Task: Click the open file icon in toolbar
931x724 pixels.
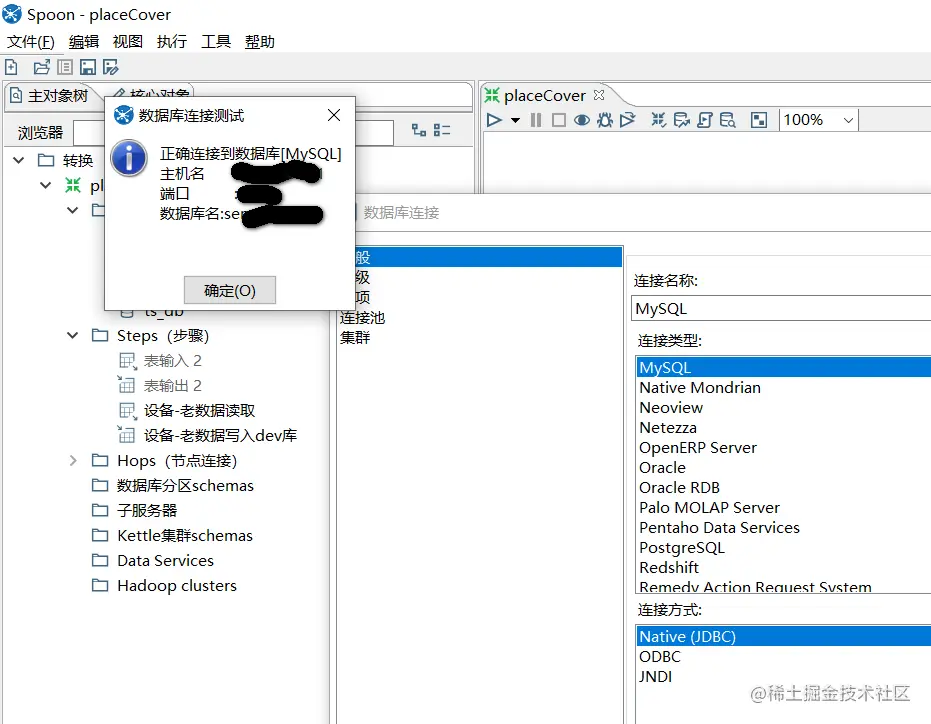Action: pyautogui.click(x=42, y=67)
